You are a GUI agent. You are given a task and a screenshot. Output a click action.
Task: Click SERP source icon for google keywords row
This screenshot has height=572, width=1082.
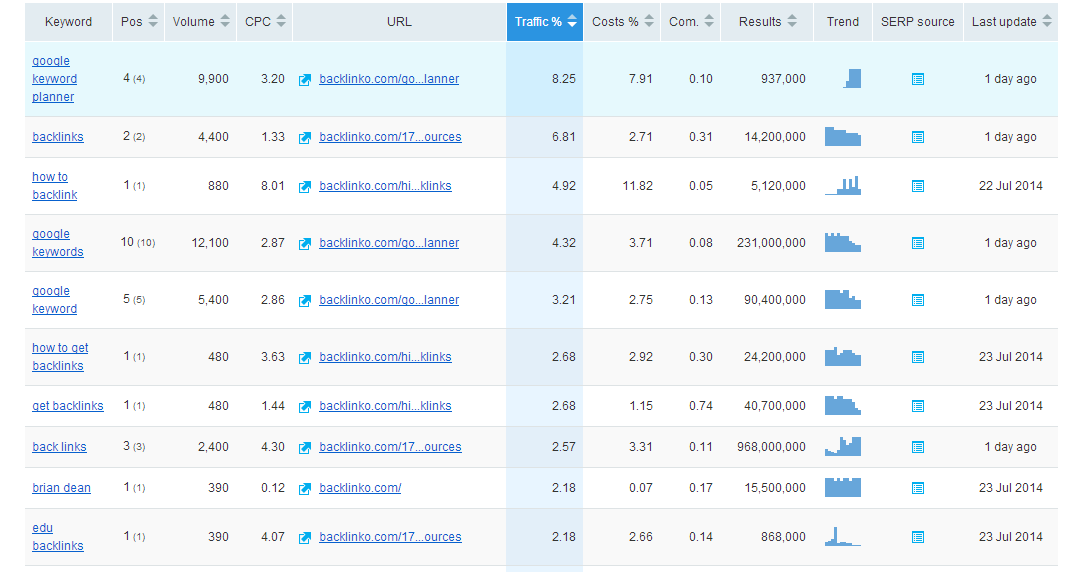[918, 243]
